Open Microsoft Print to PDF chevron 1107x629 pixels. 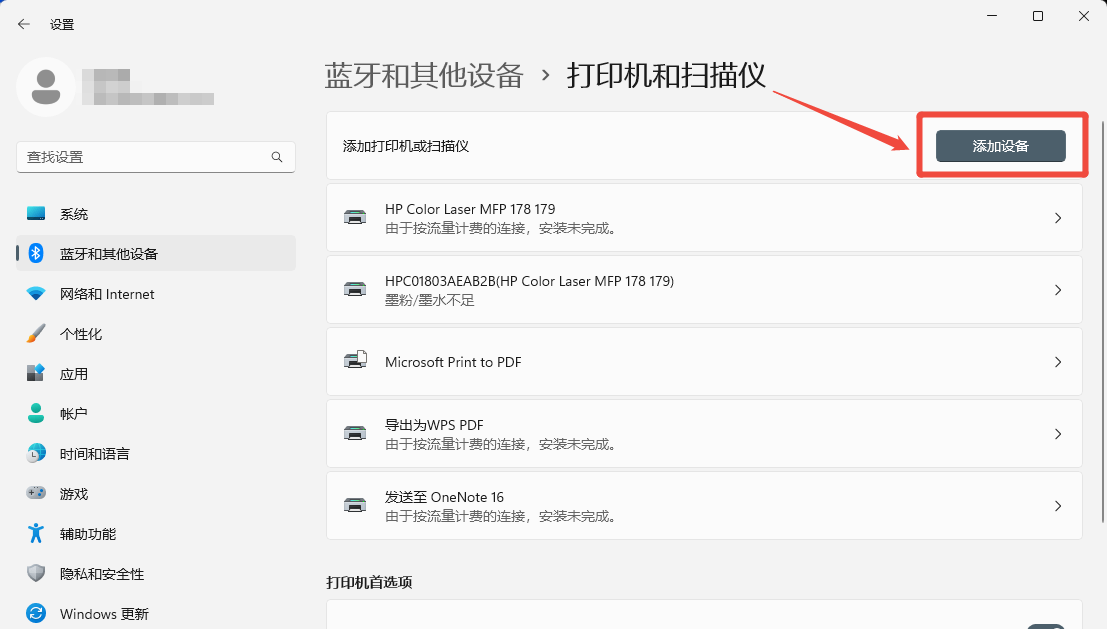point(1058,362)
